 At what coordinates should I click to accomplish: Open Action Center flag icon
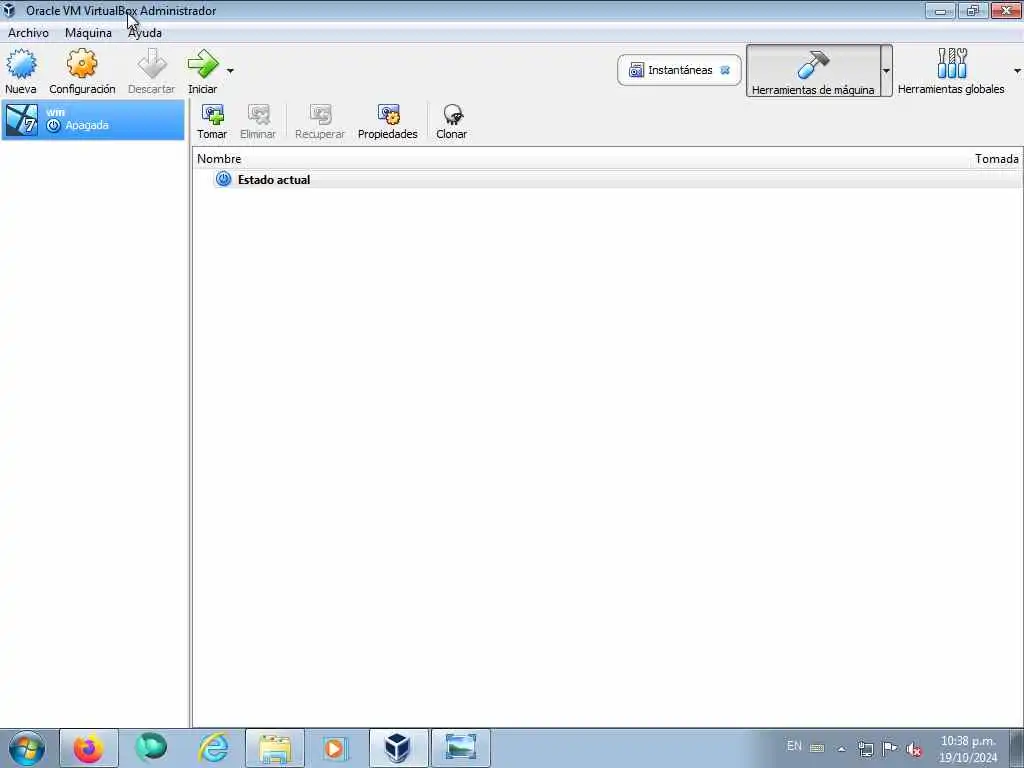[889, 748]
